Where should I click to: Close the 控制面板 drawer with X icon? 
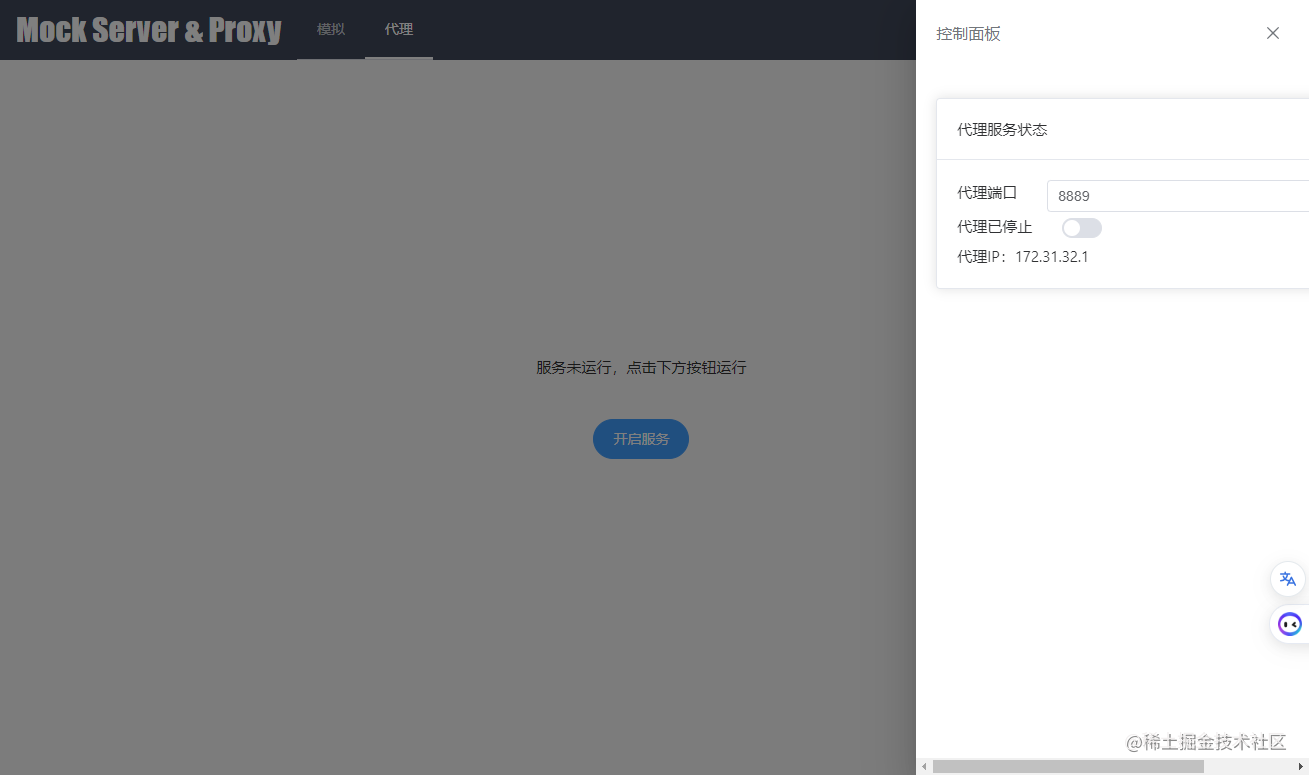pos(1273,33)
